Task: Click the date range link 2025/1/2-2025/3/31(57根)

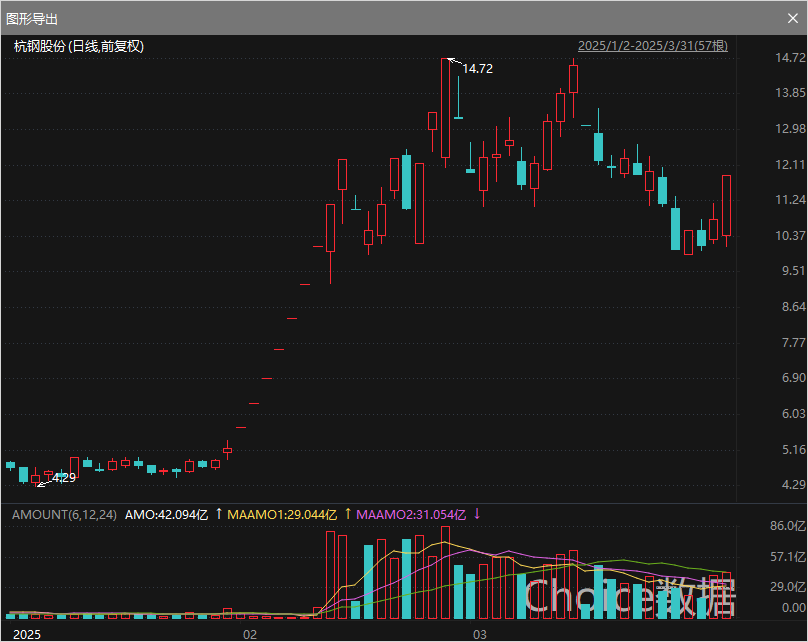Action: [x=653, y=46]
